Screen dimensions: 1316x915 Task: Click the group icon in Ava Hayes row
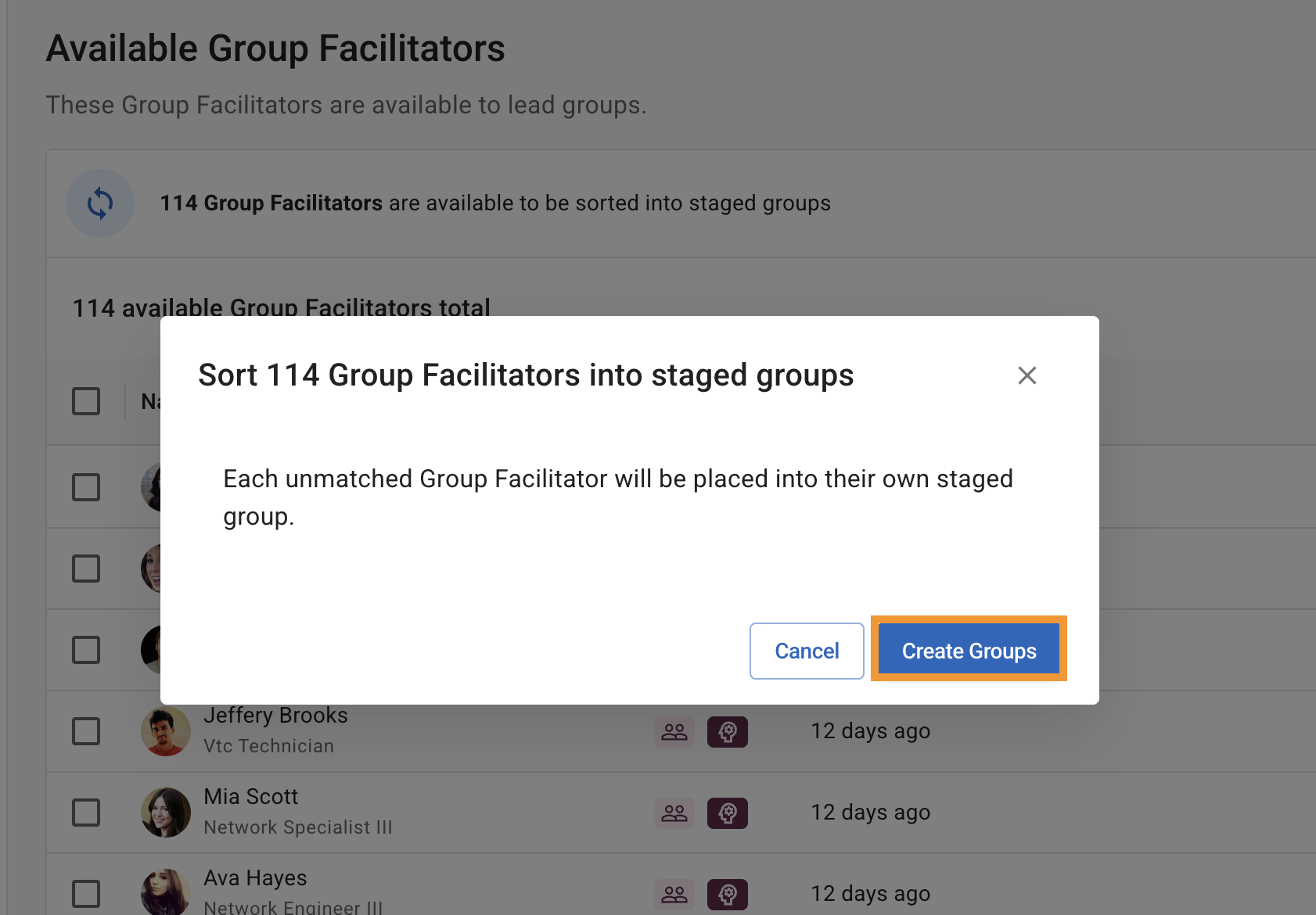[x=674, y=894]
